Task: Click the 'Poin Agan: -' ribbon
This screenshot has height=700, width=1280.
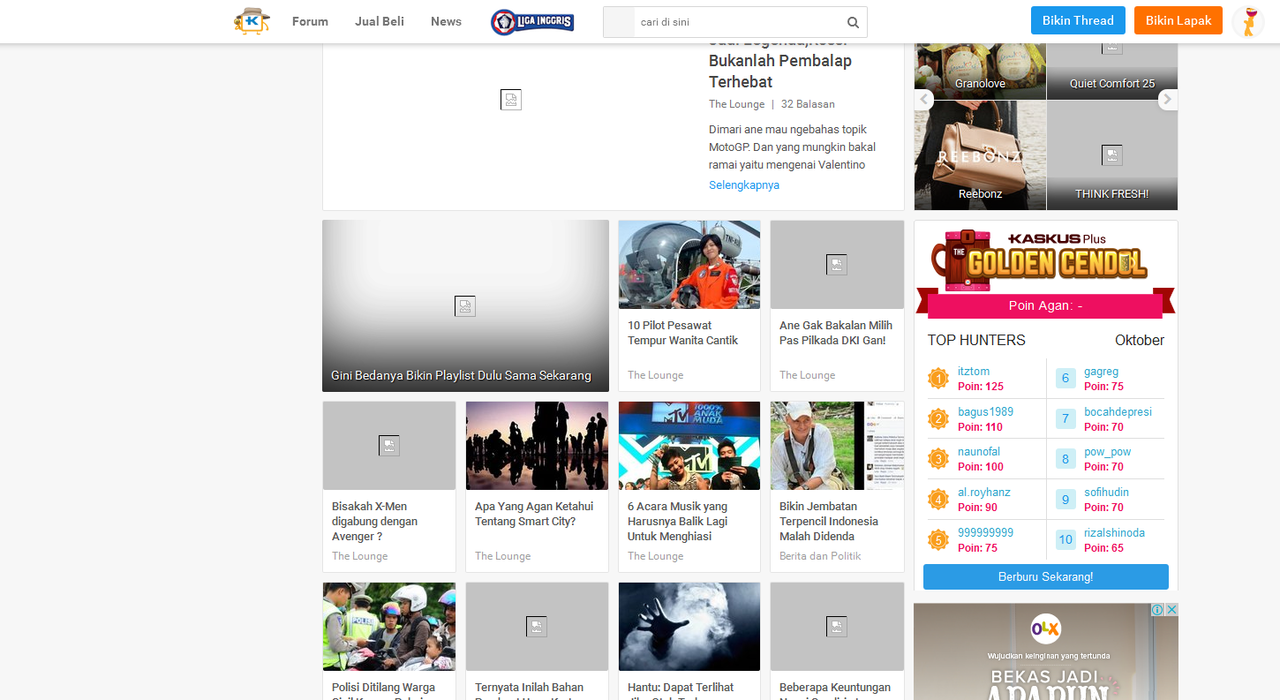Action: pyautogui.click(x=1046, y=306)
